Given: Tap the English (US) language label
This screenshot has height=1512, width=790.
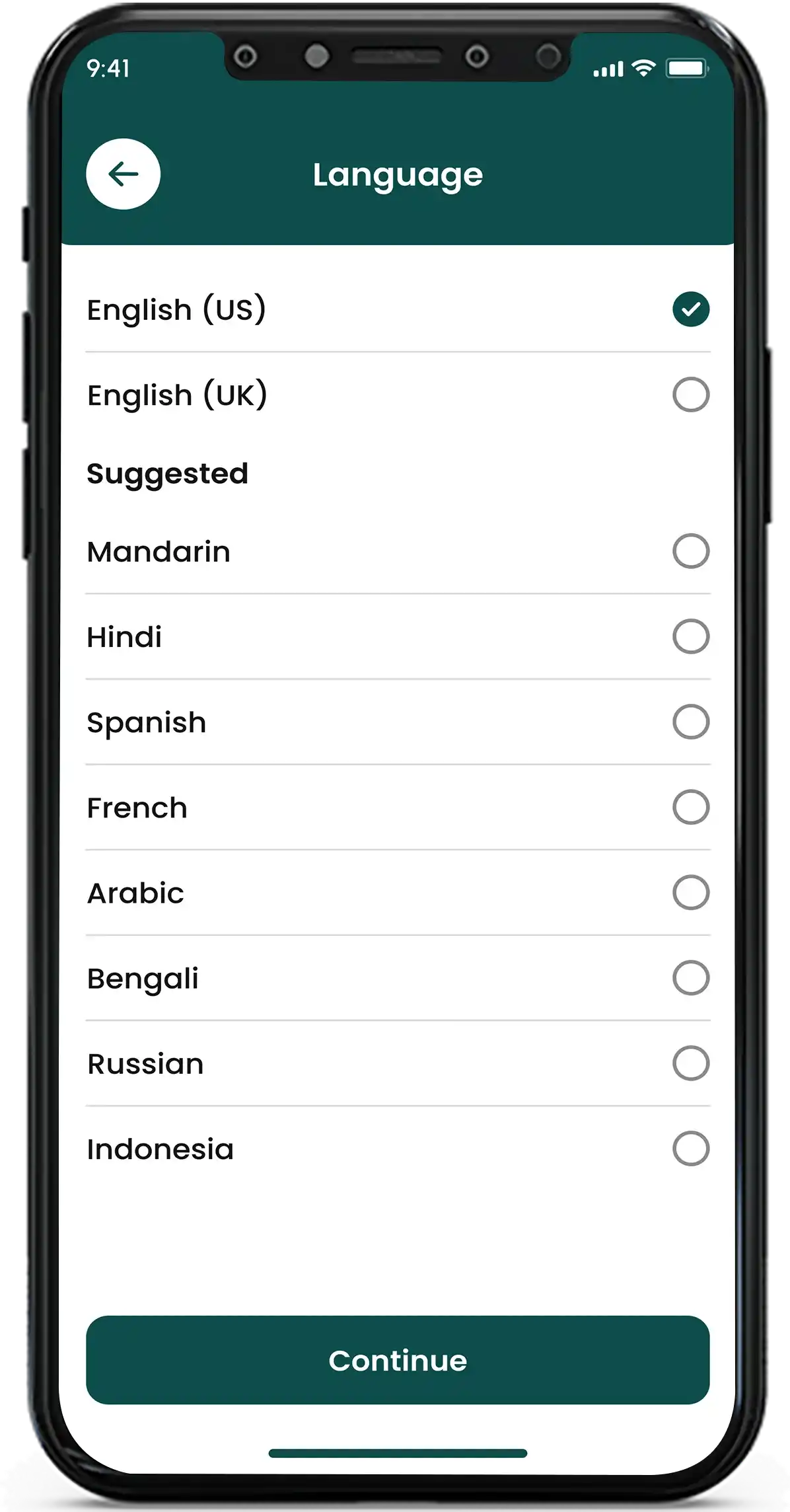Looking at the screenshot, I should tap(176, 310).
